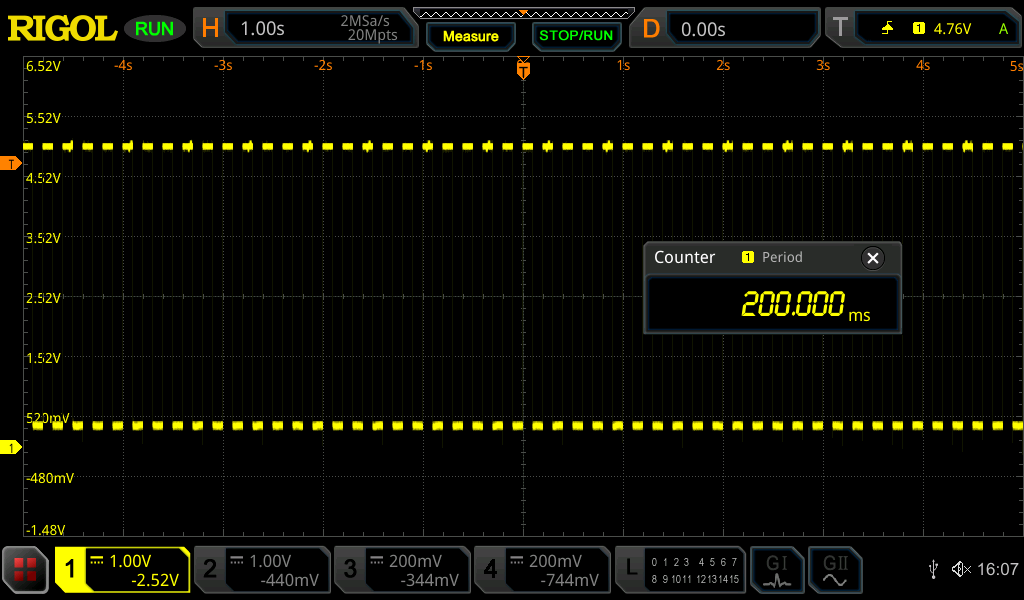Close the Counter window

click(x=872, y=258)
